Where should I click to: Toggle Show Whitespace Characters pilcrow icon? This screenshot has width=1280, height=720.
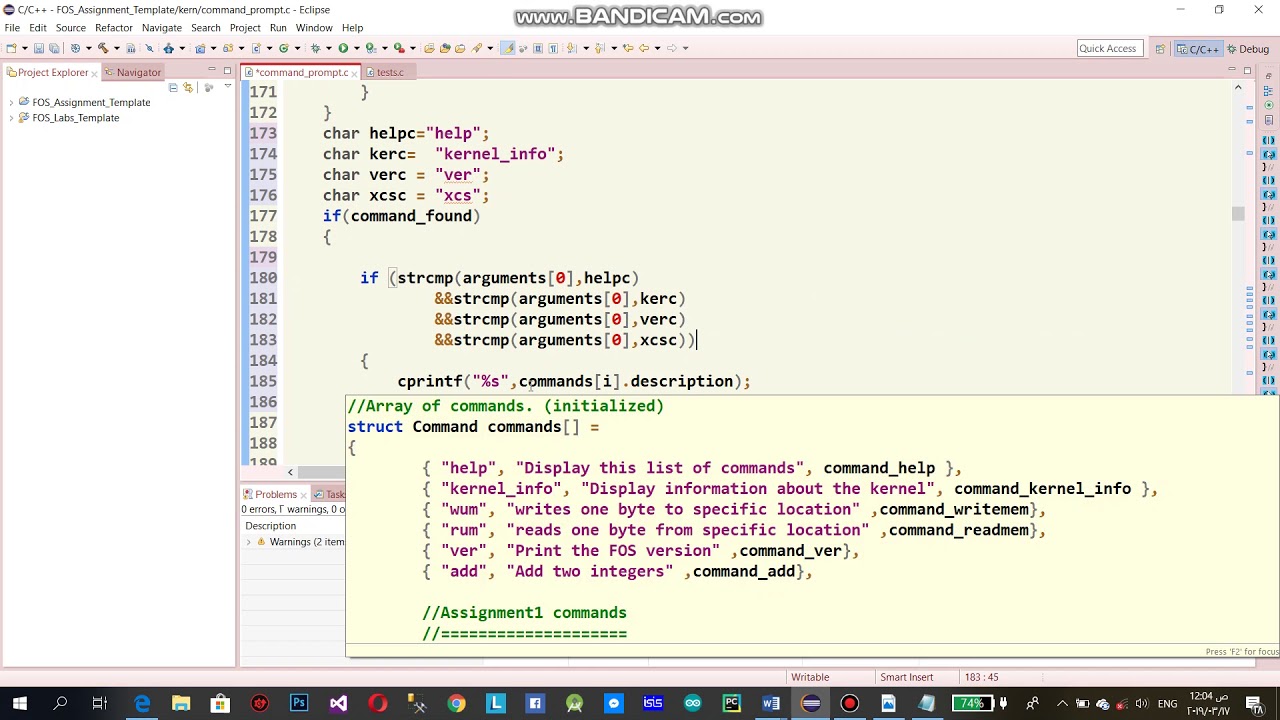pyautogui.click(x=552, y=48)
